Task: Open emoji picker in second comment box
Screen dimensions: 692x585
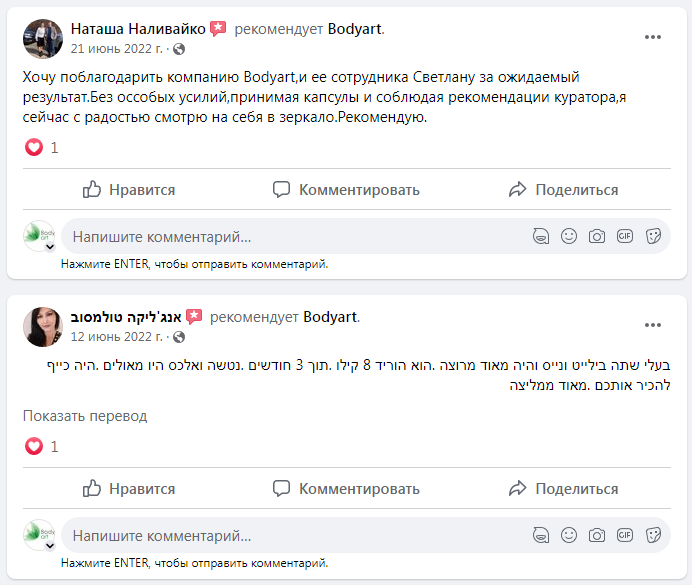Action: coord(569,535)
